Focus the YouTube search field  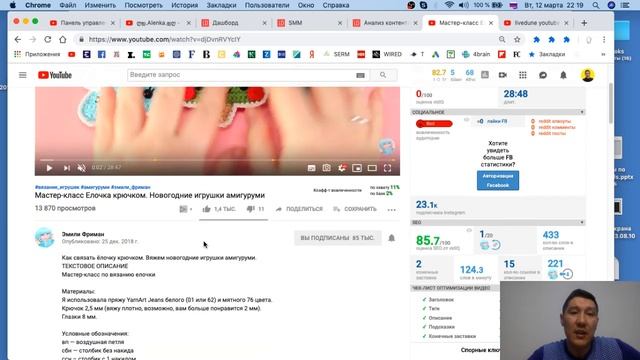[x=241, y=75]
